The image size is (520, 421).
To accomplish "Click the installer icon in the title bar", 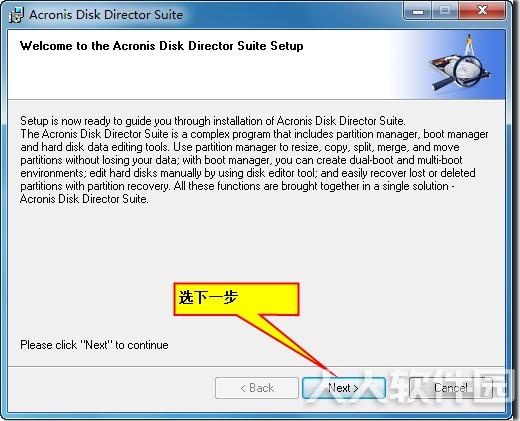I will point(17,15).
